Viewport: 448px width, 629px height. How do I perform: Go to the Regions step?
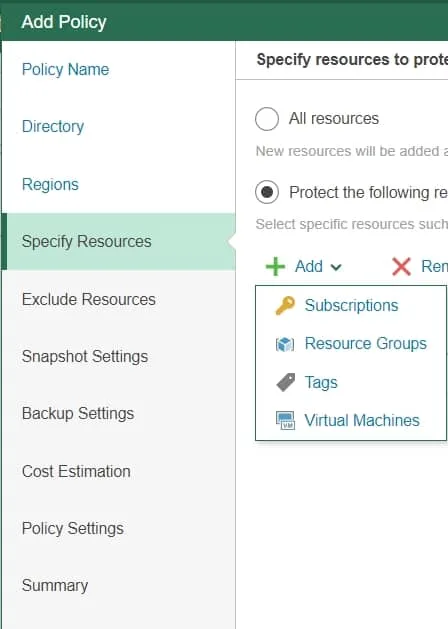coord(50,185)
